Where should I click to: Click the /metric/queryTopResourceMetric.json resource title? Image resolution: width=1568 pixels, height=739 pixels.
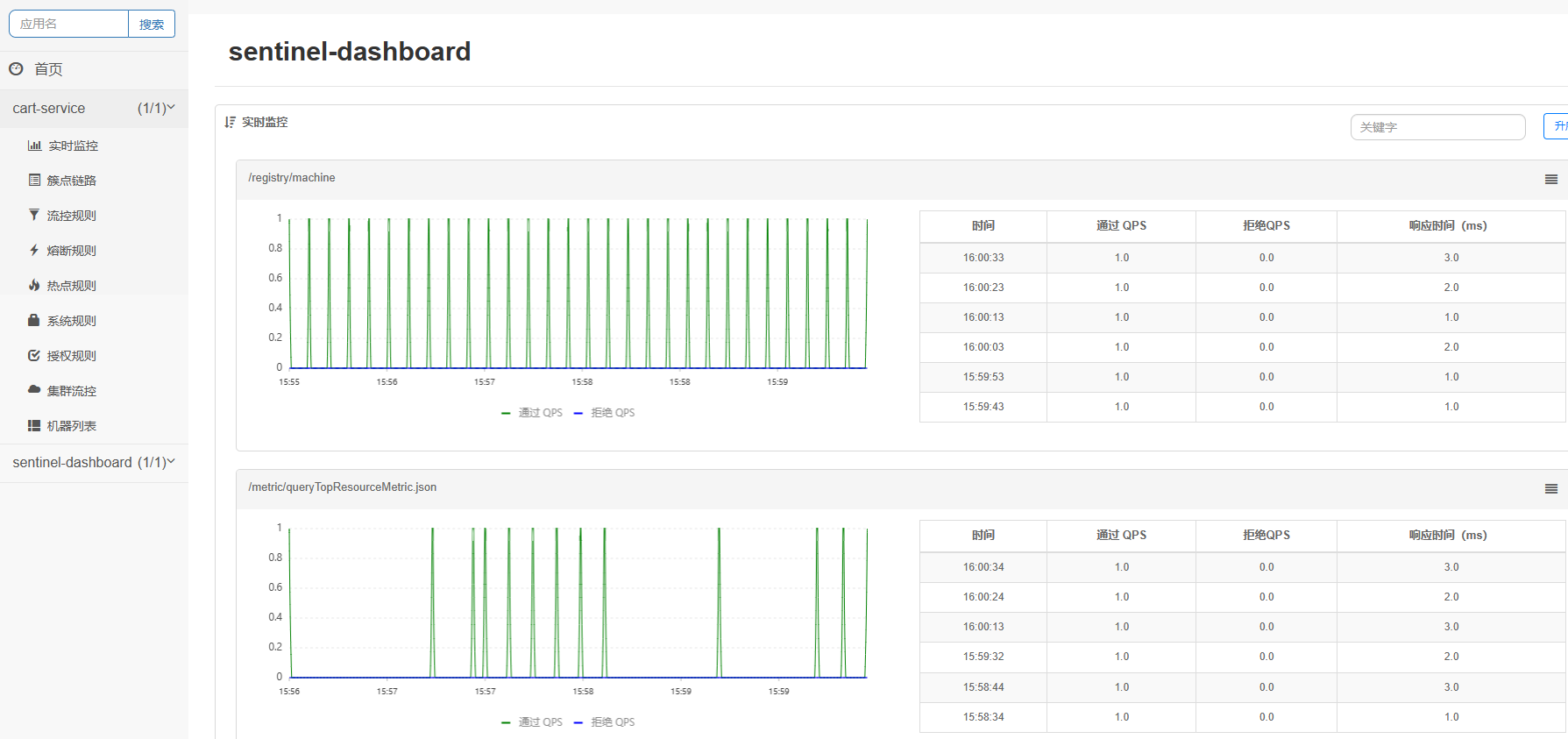(x=342, y=487)
